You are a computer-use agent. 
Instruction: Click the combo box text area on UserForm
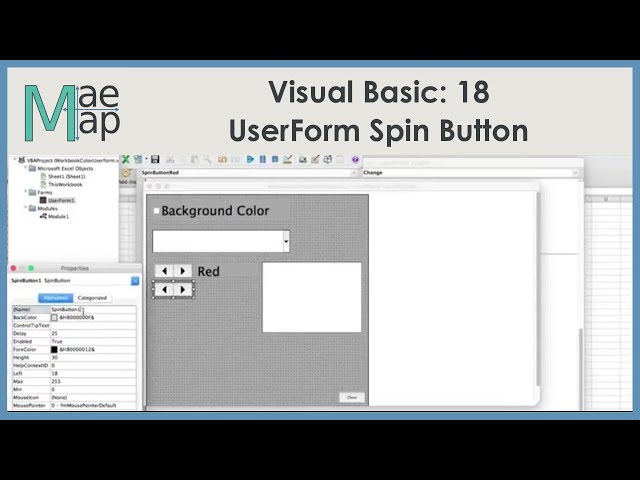point(218,241)
